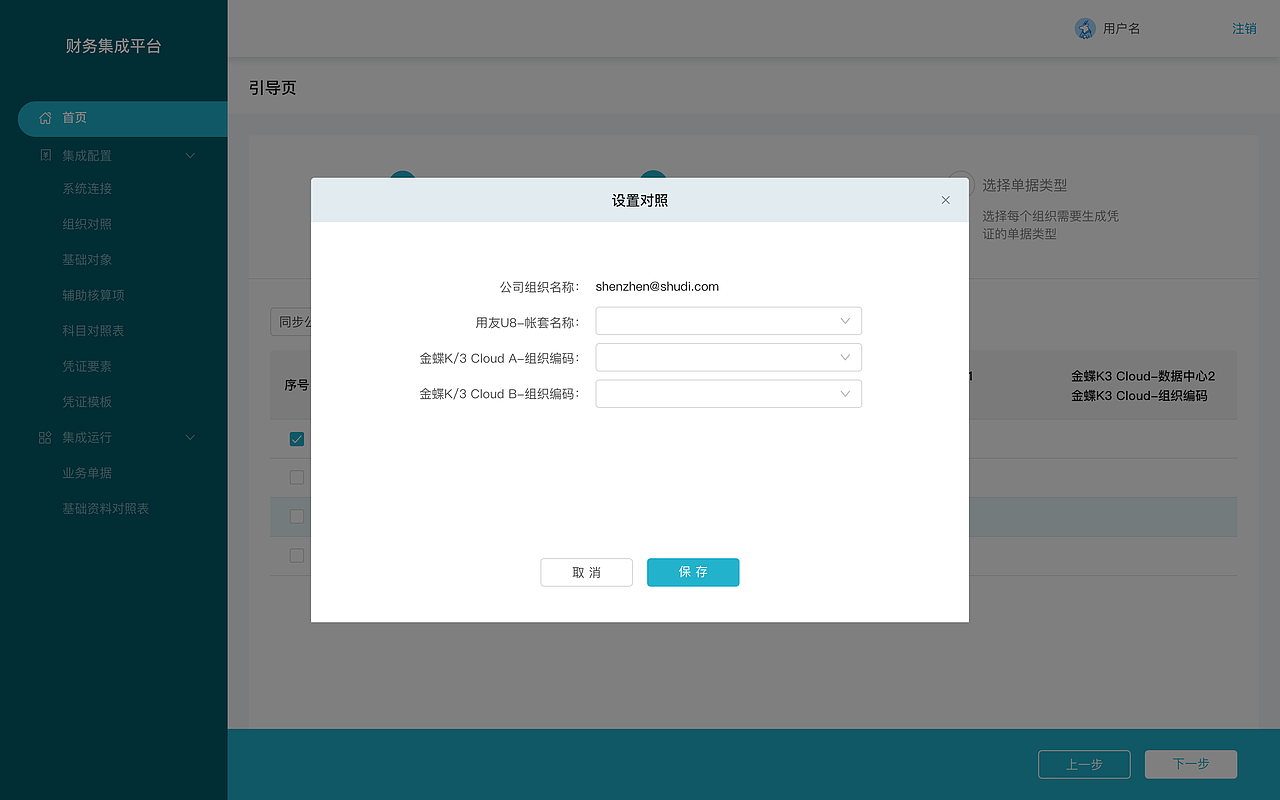Viewport: 1280px width, 800px height.
Task: Click the 保存 button in dialog
Action: tap(693, 572)
